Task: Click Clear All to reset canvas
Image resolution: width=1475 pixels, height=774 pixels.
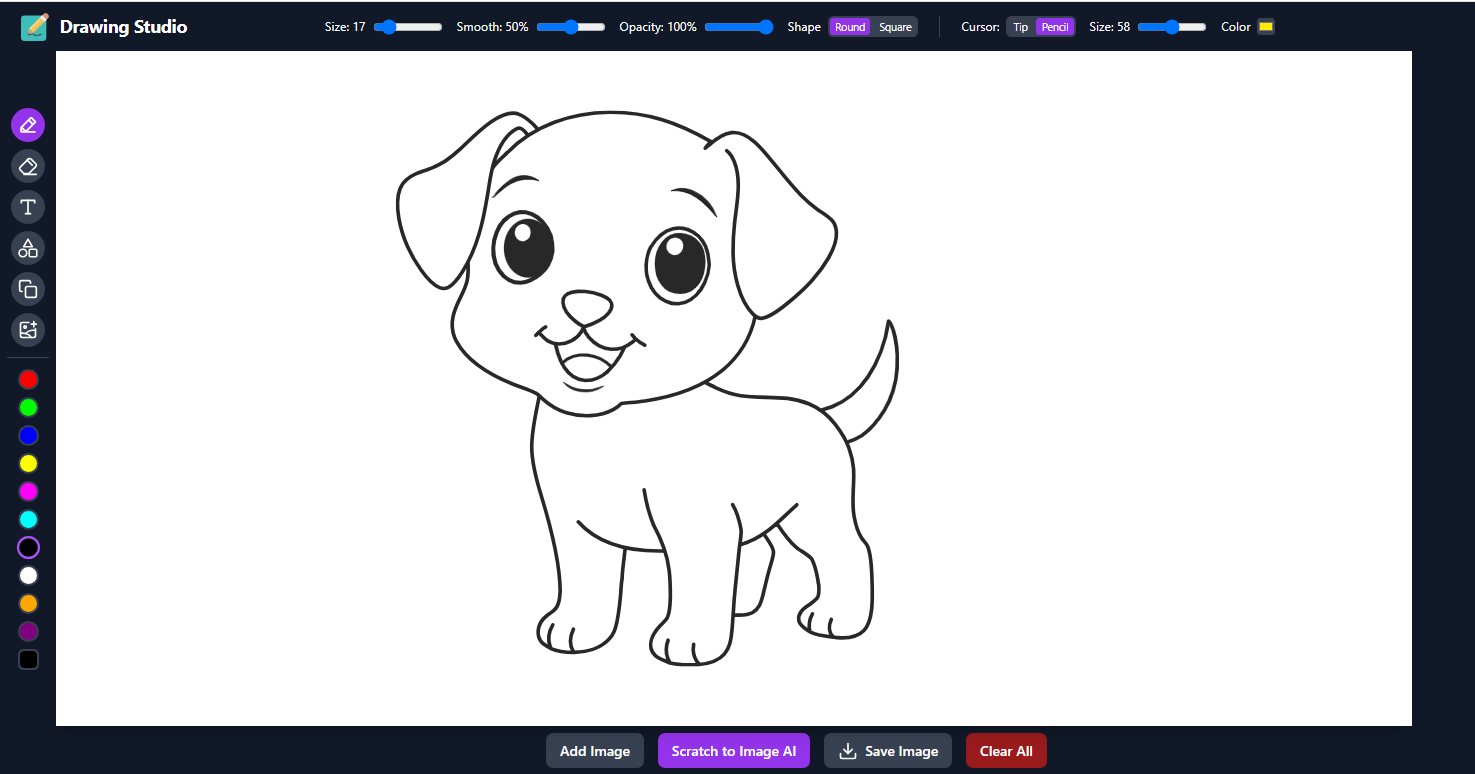Action: coord(1006,751)
